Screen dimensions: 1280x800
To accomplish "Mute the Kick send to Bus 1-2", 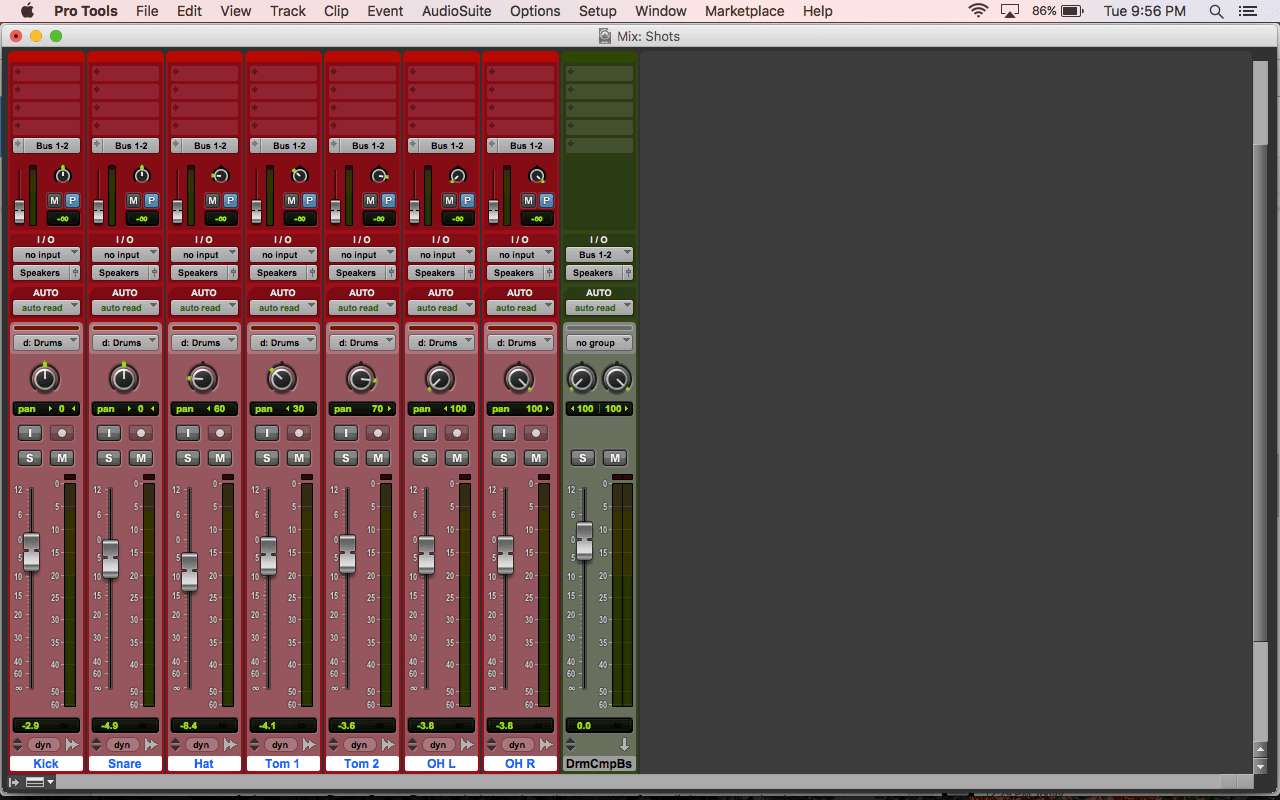I will pos(54,201).
